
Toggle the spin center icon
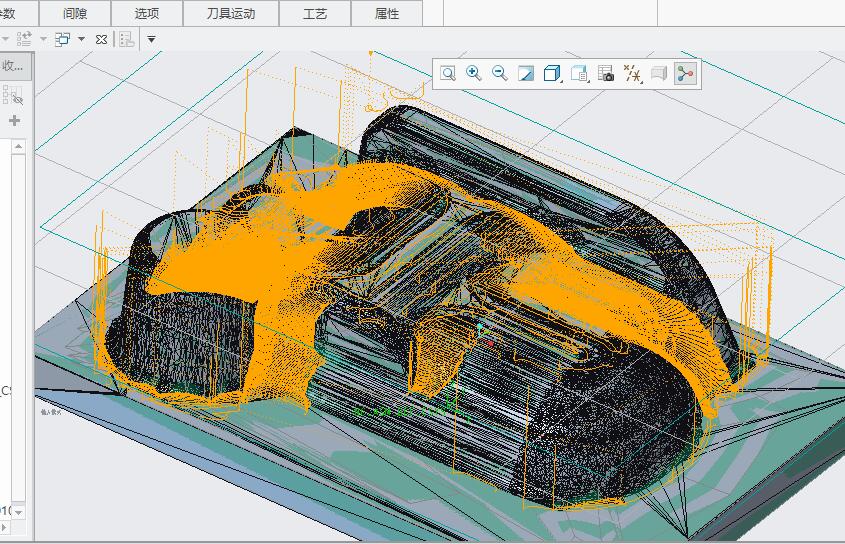coord(685,73)
